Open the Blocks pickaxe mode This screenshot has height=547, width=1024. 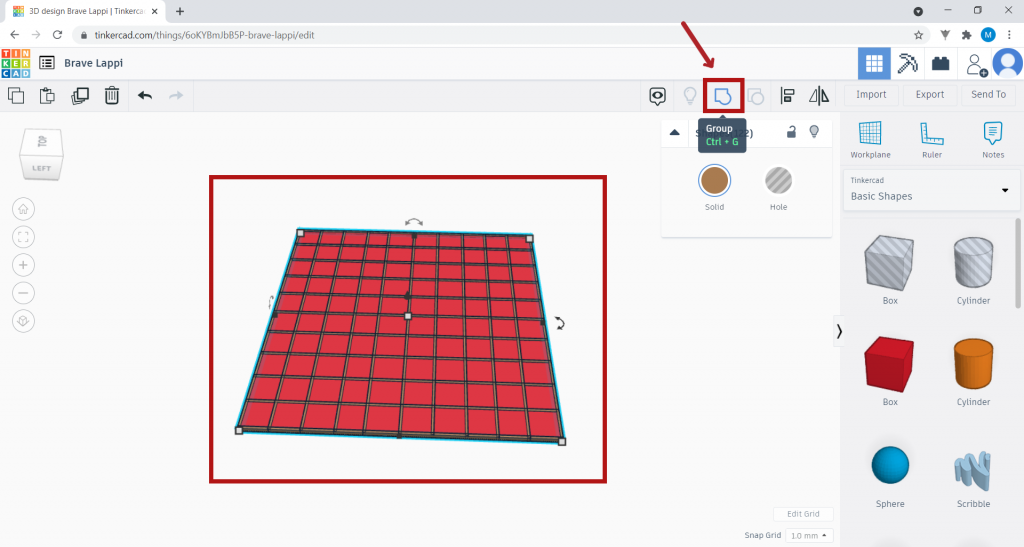click(907, 63)
